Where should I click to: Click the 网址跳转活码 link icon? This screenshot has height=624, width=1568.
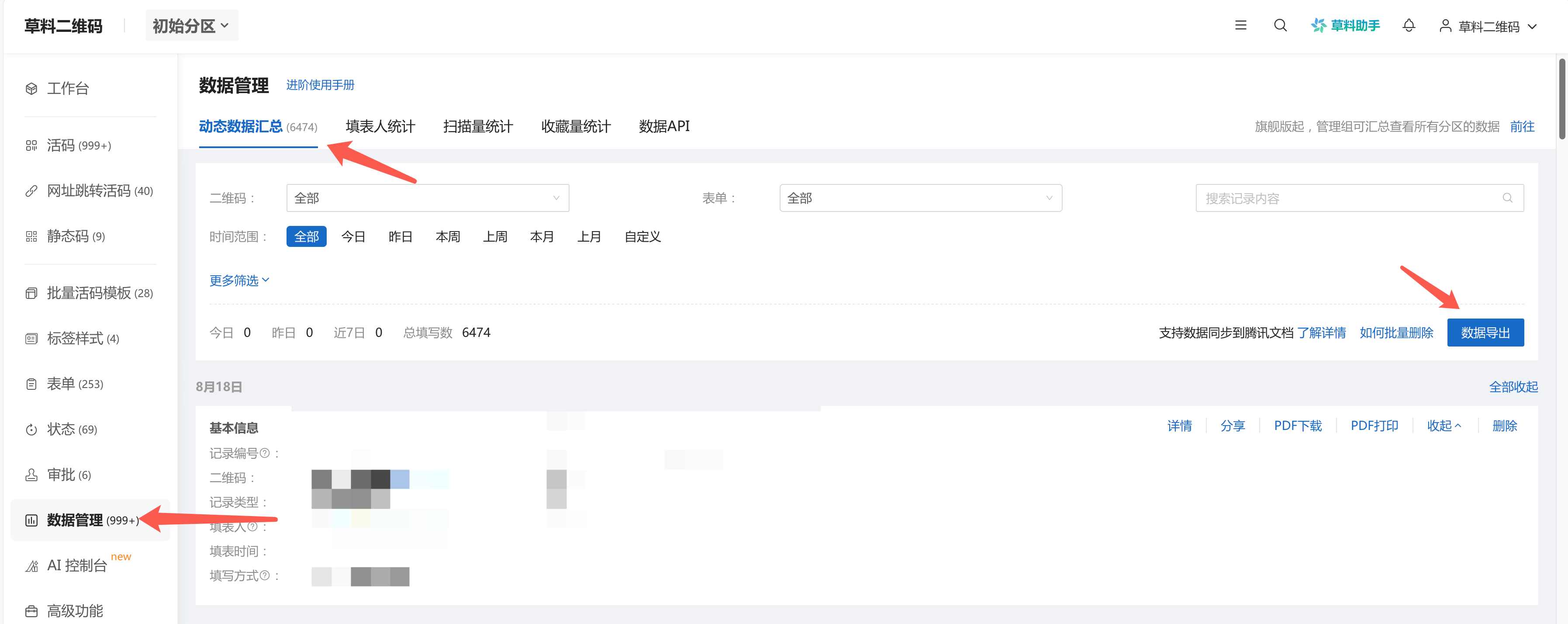coord(31,191)
